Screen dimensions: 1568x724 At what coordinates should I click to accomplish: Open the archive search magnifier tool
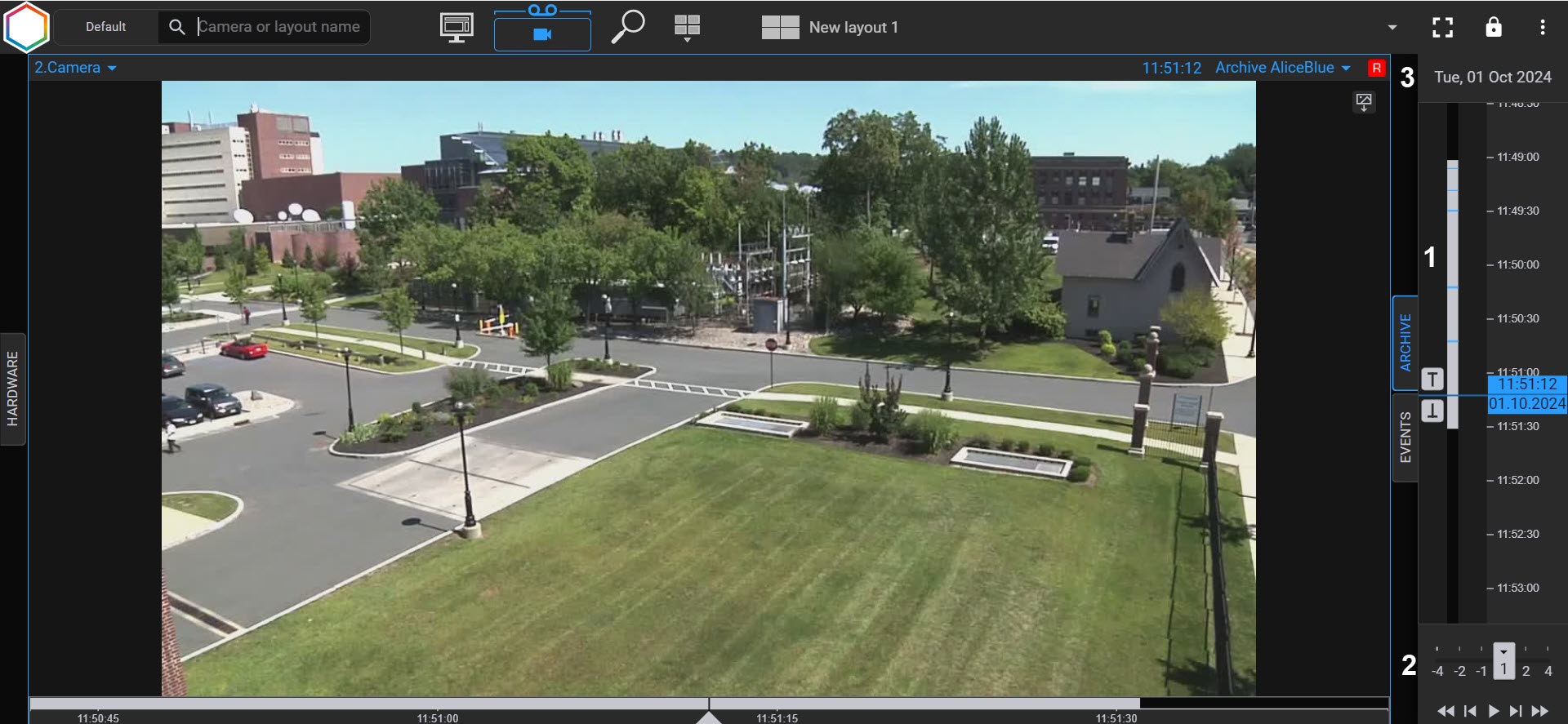(x=627, y=27)
